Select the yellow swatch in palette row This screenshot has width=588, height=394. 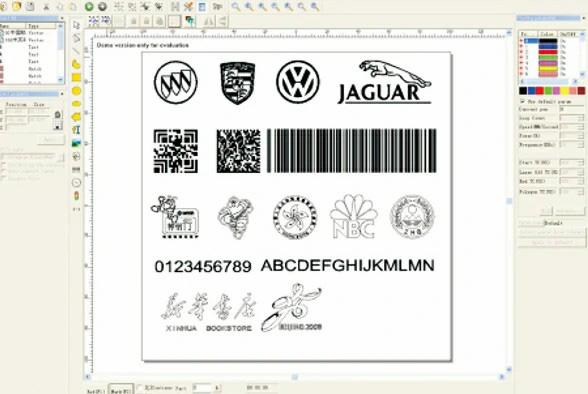point(565,91)
